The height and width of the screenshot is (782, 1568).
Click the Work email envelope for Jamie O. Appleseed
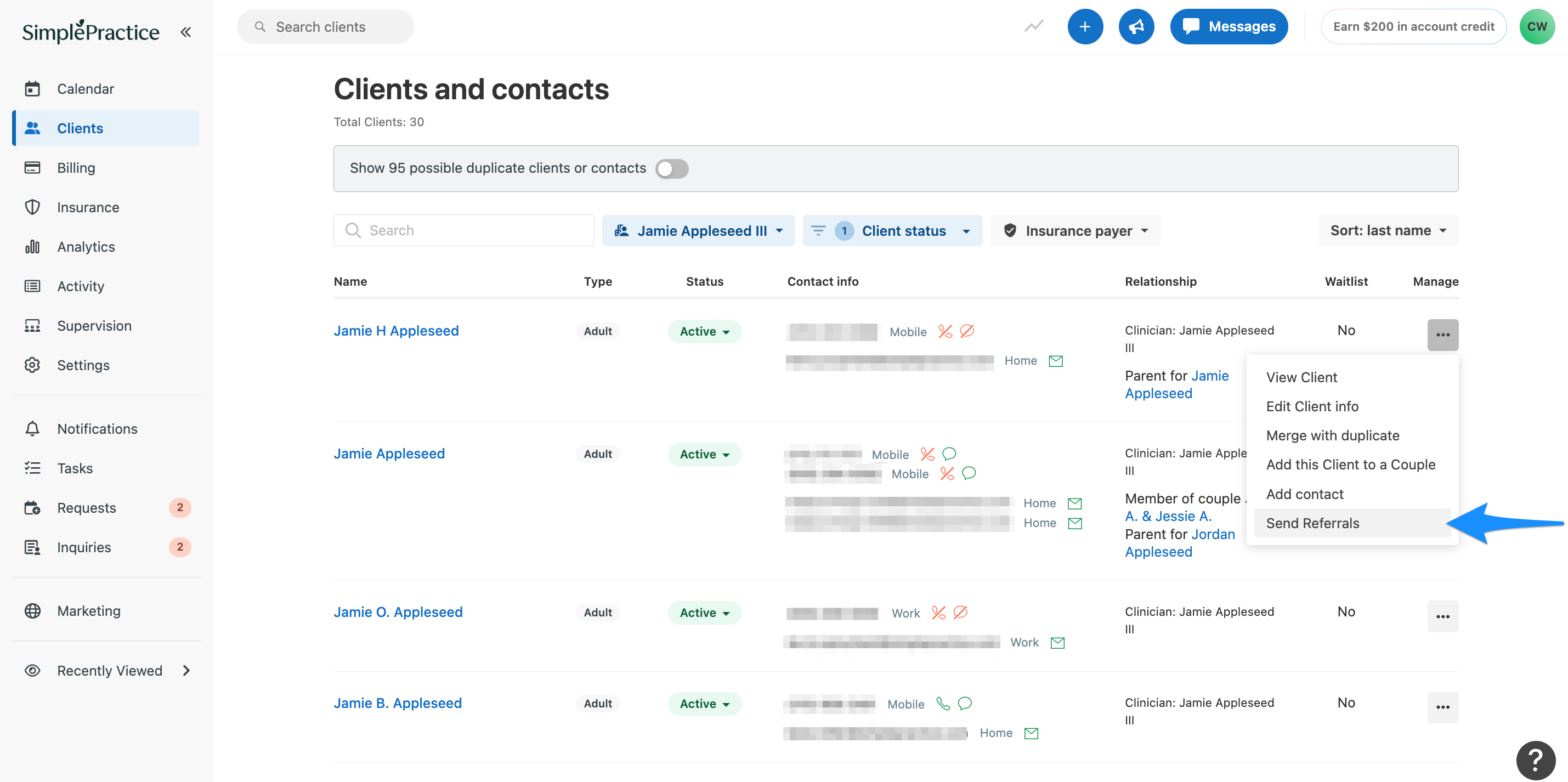1057,643
